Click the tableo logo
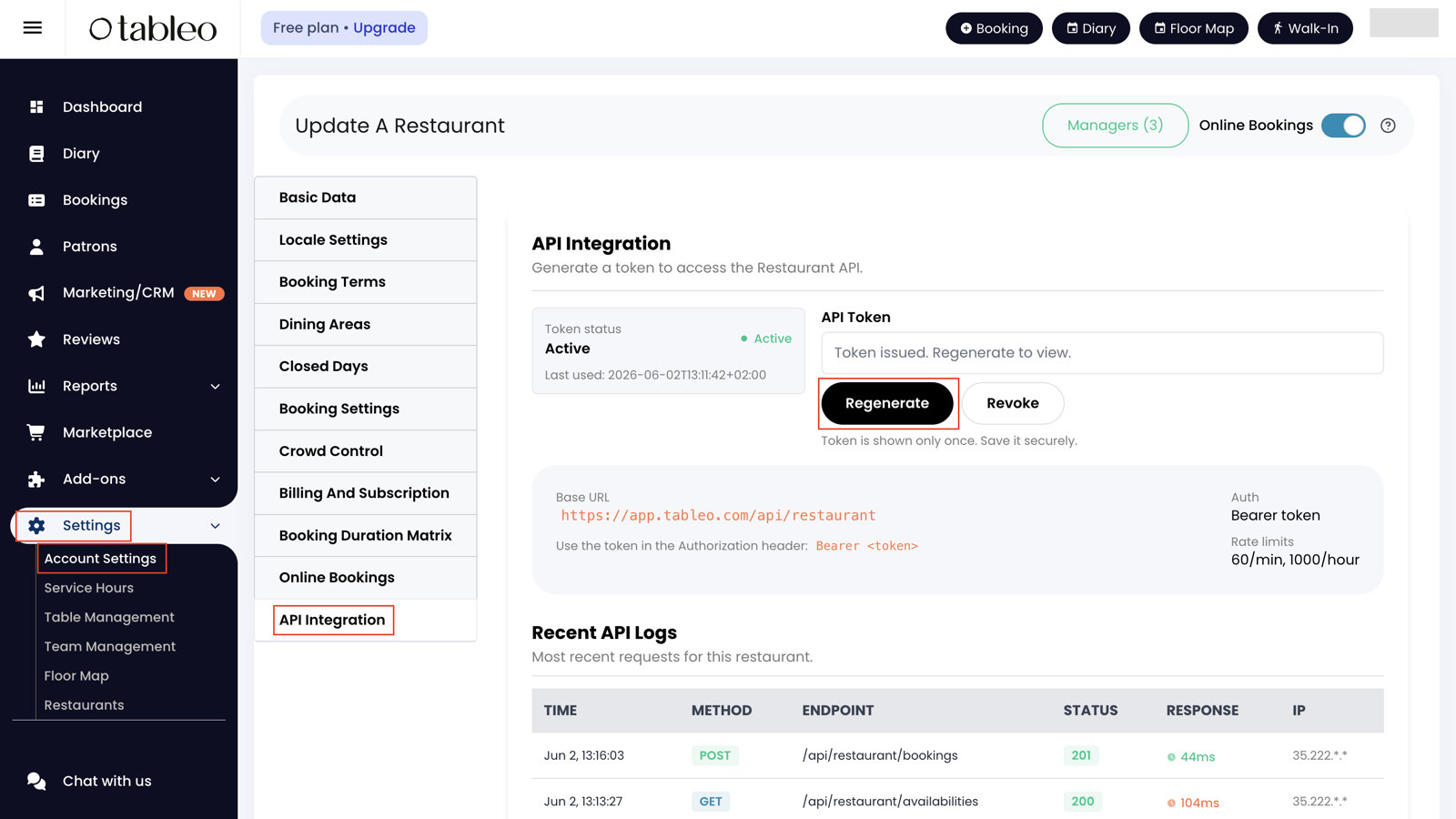This screenshot has height=819, width=1456. [x=153, y=29]
